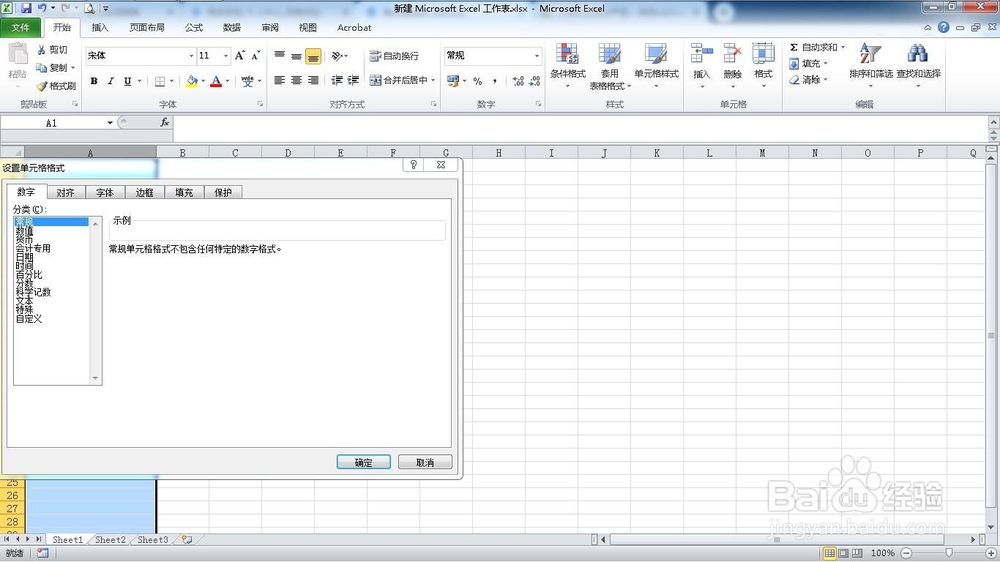Open 套用表格格式 table styles

click(610, 66)
